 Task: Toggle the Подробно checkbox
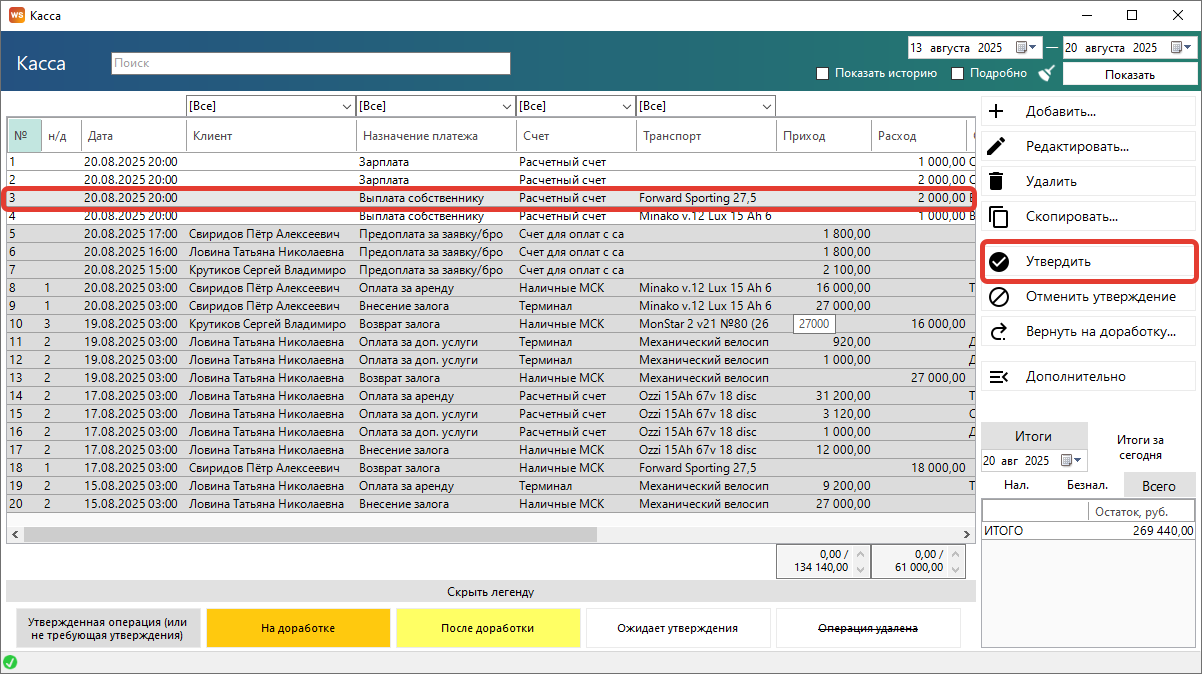tap(957, 74)
